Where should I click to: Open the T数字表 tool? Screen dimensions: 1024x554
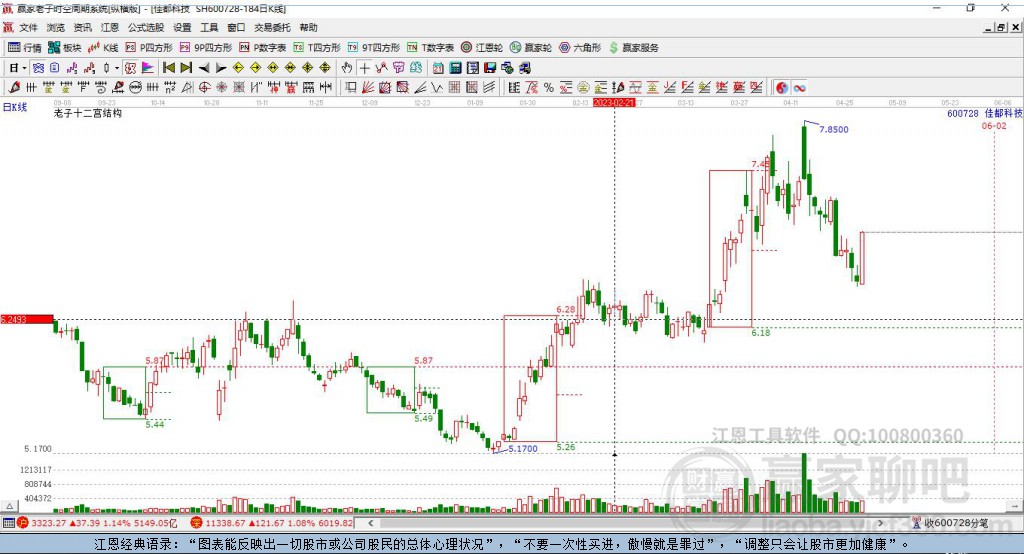430,48
